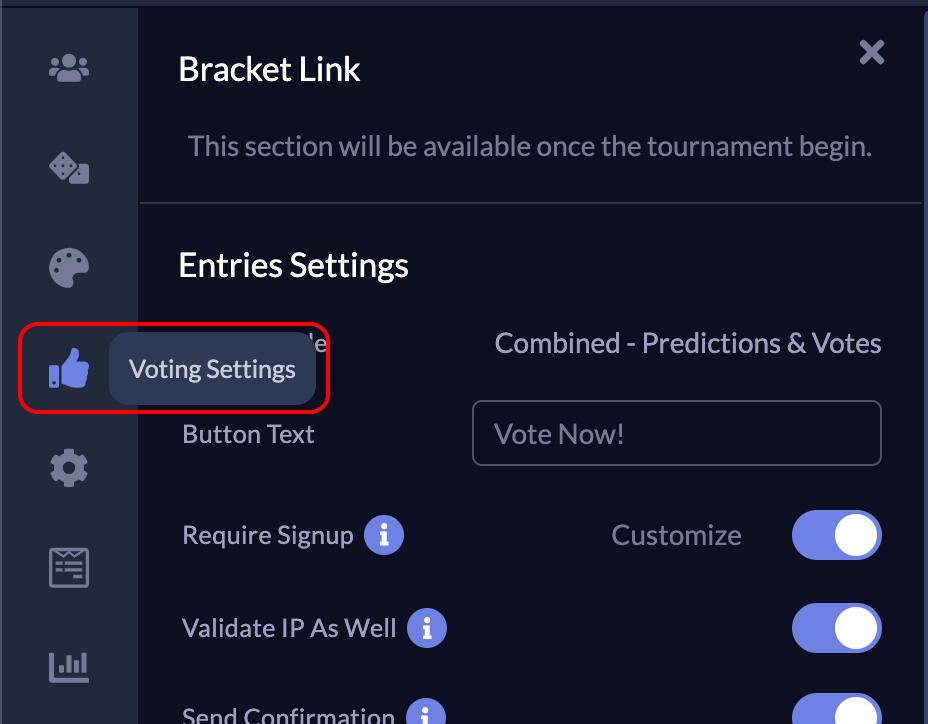Image resolution: width=928 pixels, height=724 pixels.
Task: Open the Combined - Predictions & Votes selector
Action: tap(687, 342)
